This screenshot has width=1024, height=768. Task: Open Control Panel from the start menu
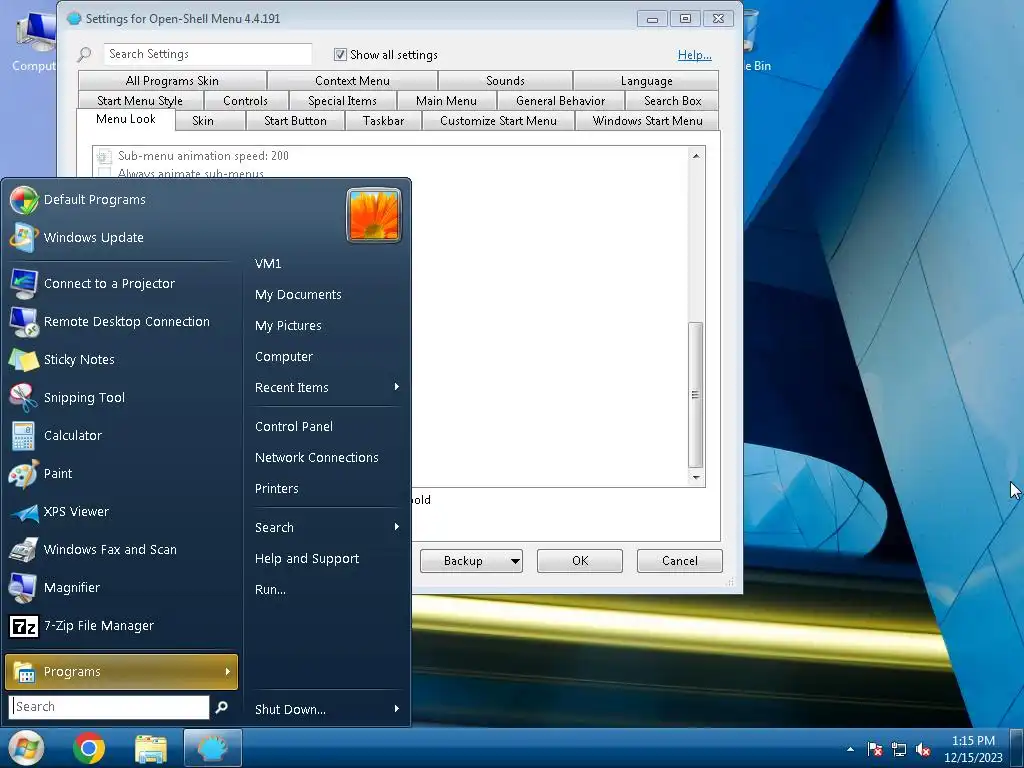tap(327, 426)
